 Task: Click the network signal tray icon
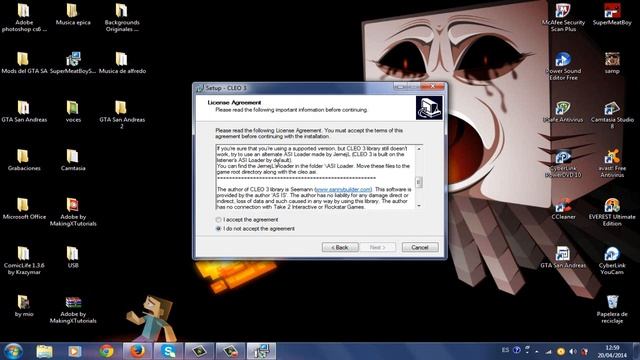(x=549, y=351)
